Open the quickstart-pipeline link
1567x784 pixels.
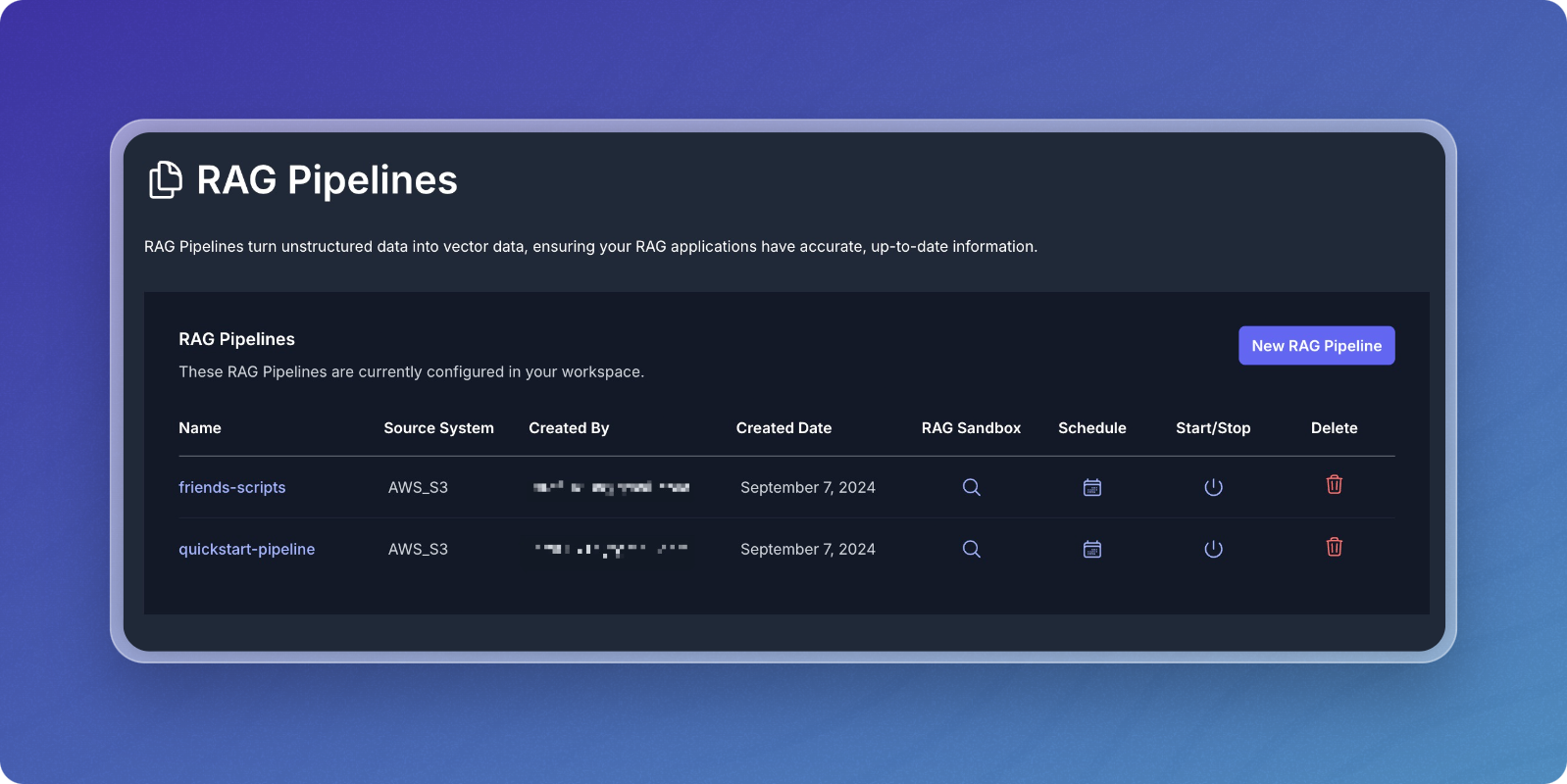pyautogui.click(x=247, y=549)
